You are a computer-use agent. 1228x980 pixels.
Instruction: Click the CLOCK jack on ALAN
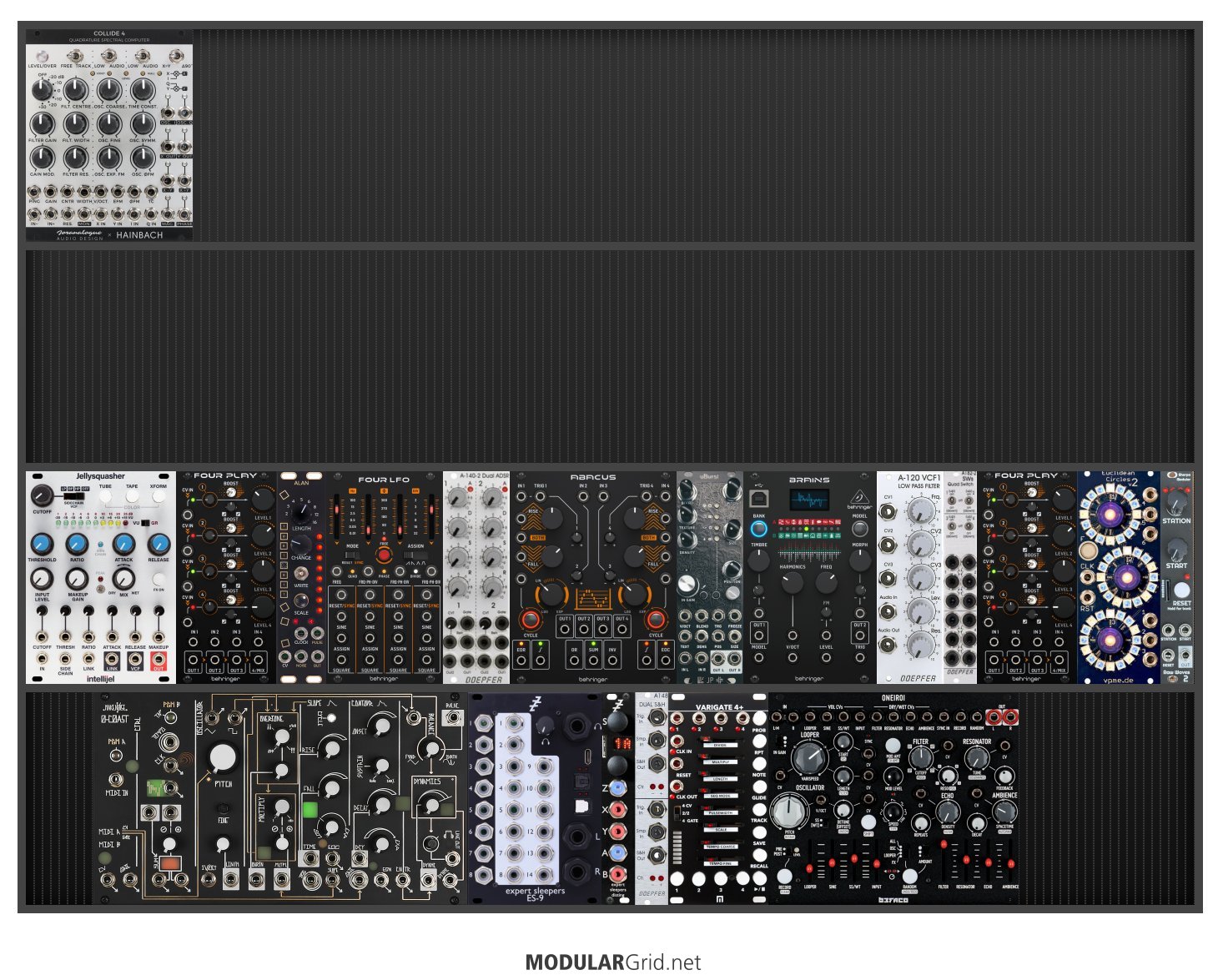(x=301, y=633)
